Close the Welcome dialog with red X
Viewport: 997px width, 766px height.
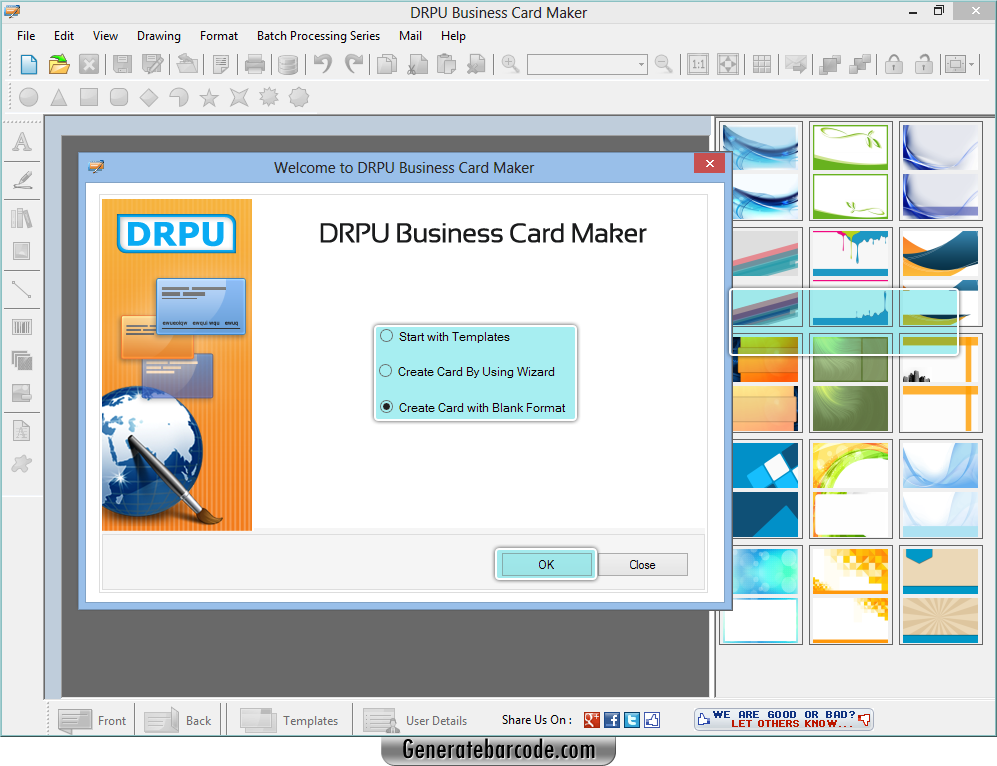pyautogui.click(x=710, y=163)
